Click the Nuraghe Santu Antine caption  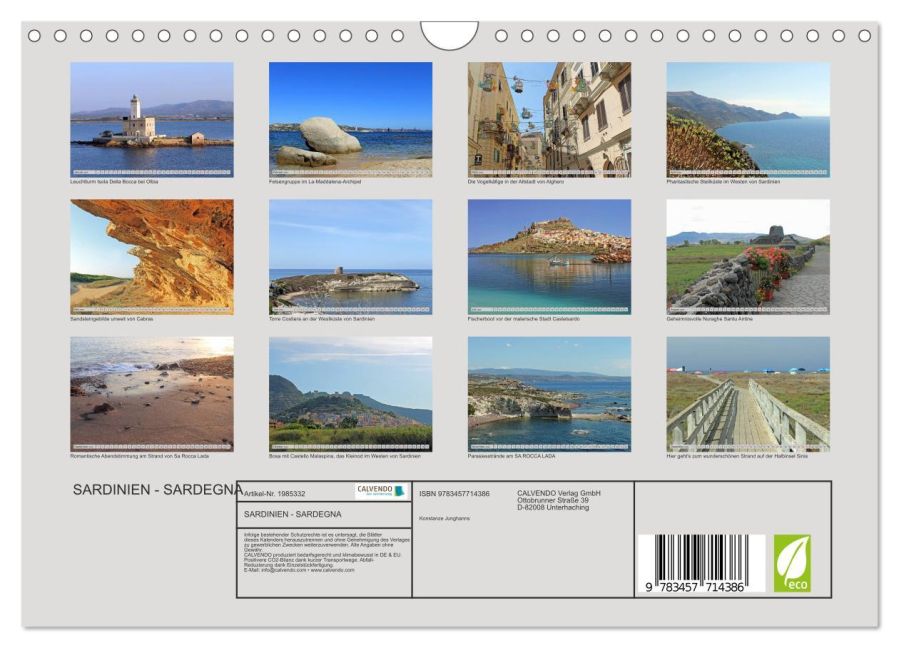709,319
